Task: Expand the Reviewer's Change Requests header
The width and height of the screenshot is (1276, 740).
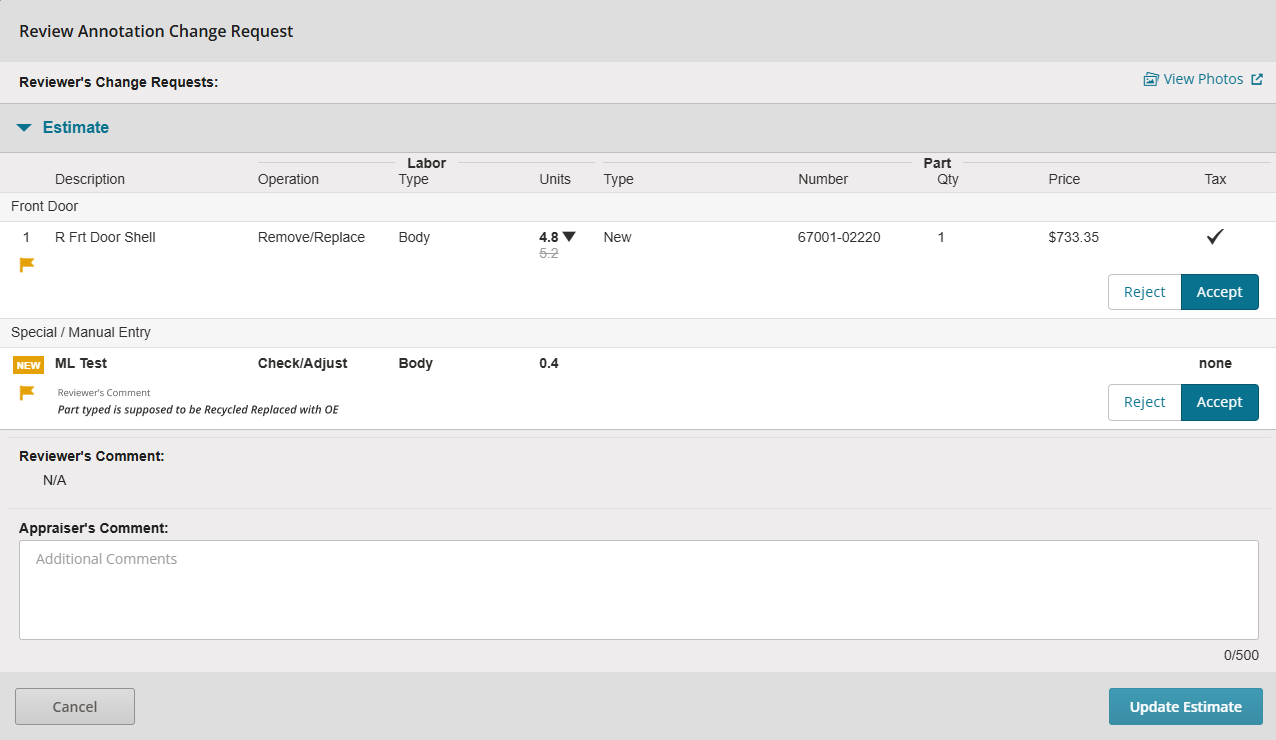Action: (118, 82)
